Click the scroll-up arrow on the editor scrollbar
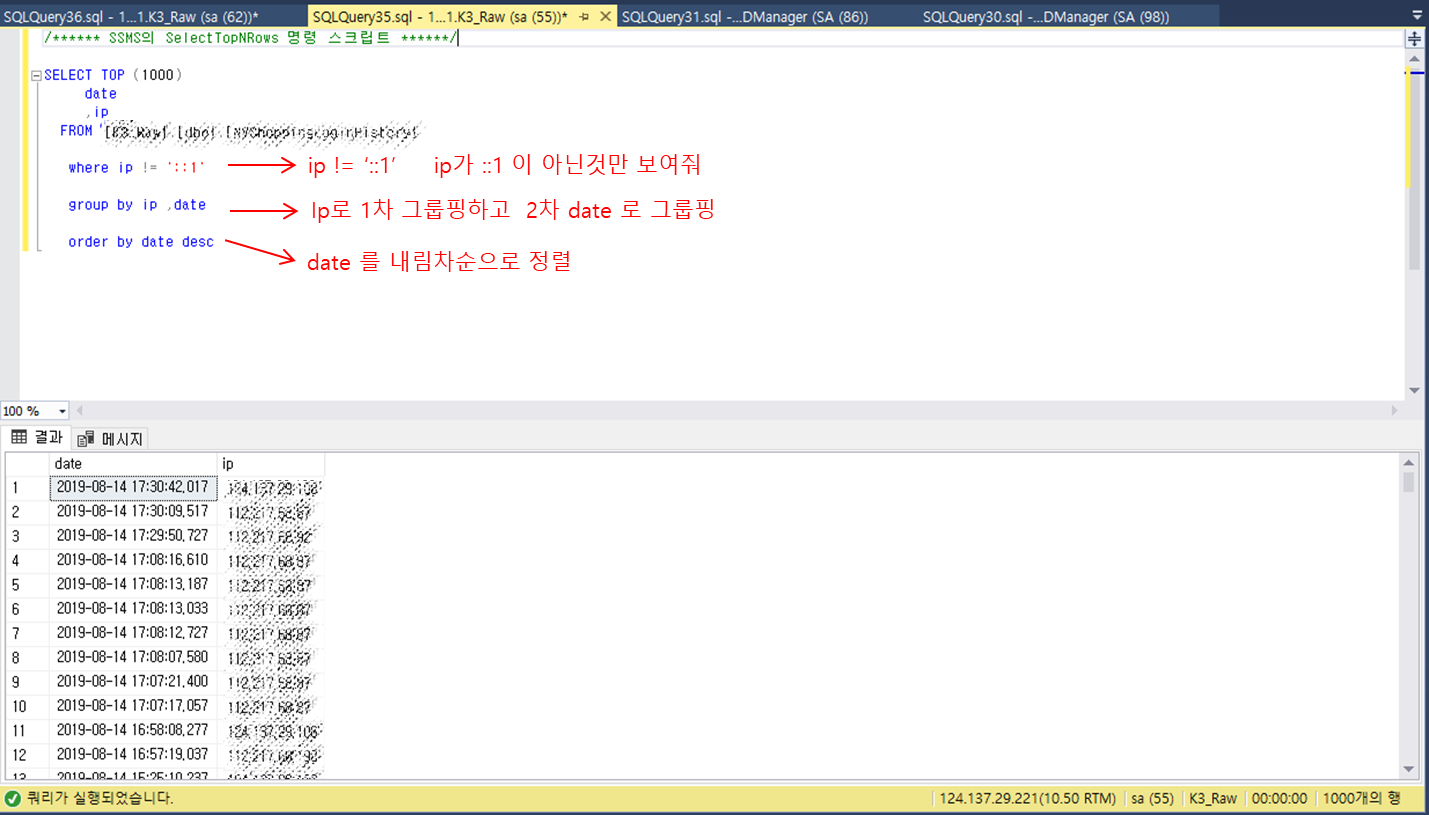 [x=1416, y=60]
